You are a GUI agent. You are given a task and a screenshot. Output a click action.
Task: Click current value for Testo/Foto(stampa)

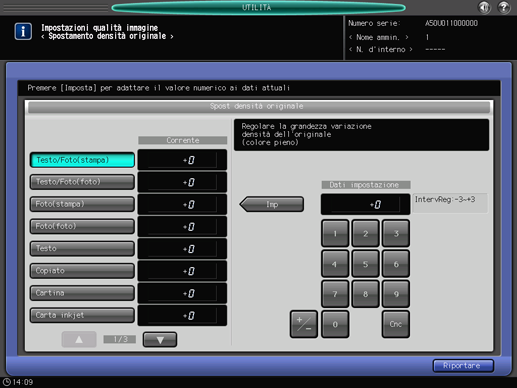pyautogui.click(x=182, y=160)
